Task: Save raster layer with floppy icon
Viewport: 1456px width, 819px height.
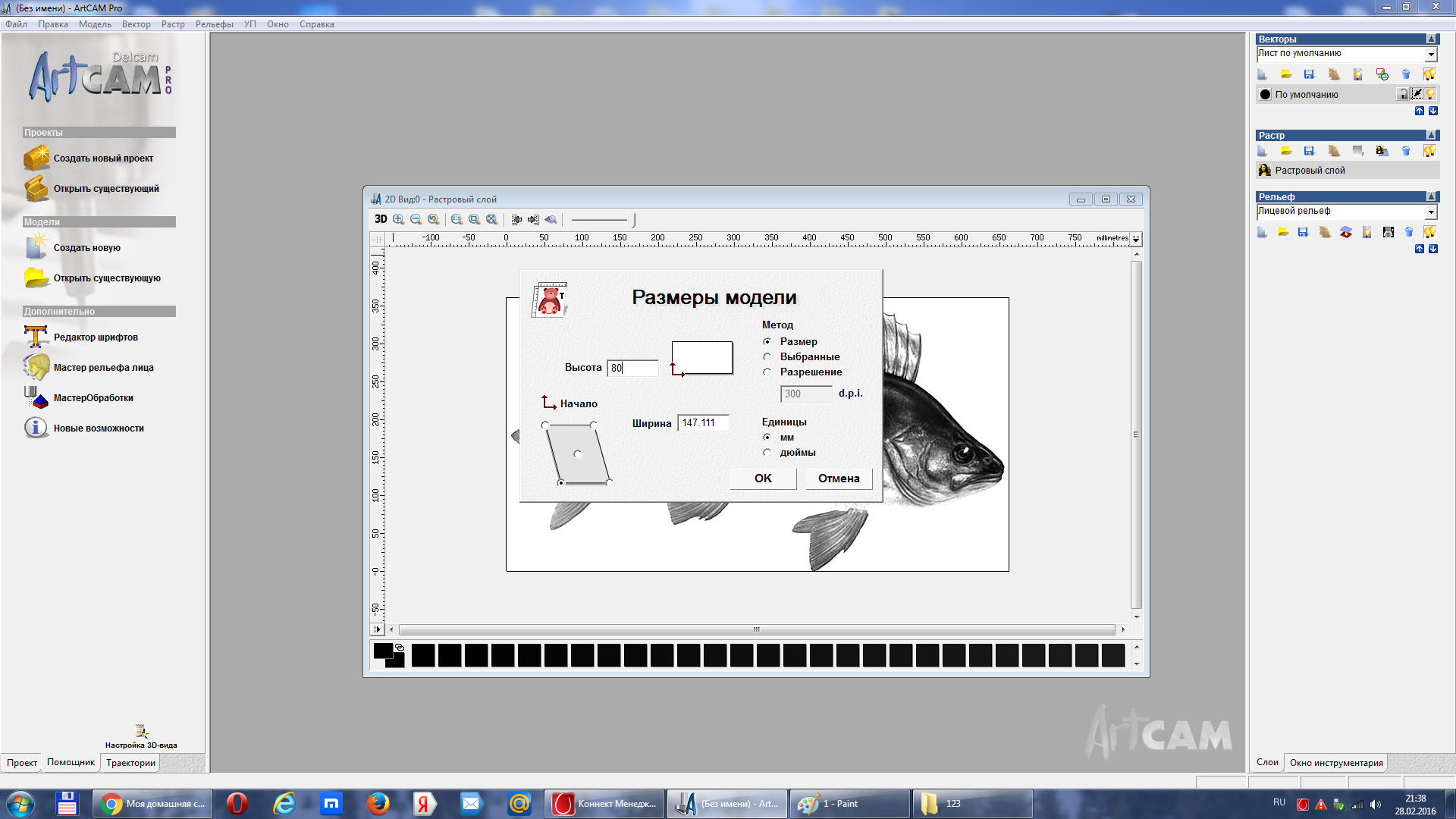Action: point(1309,151)
